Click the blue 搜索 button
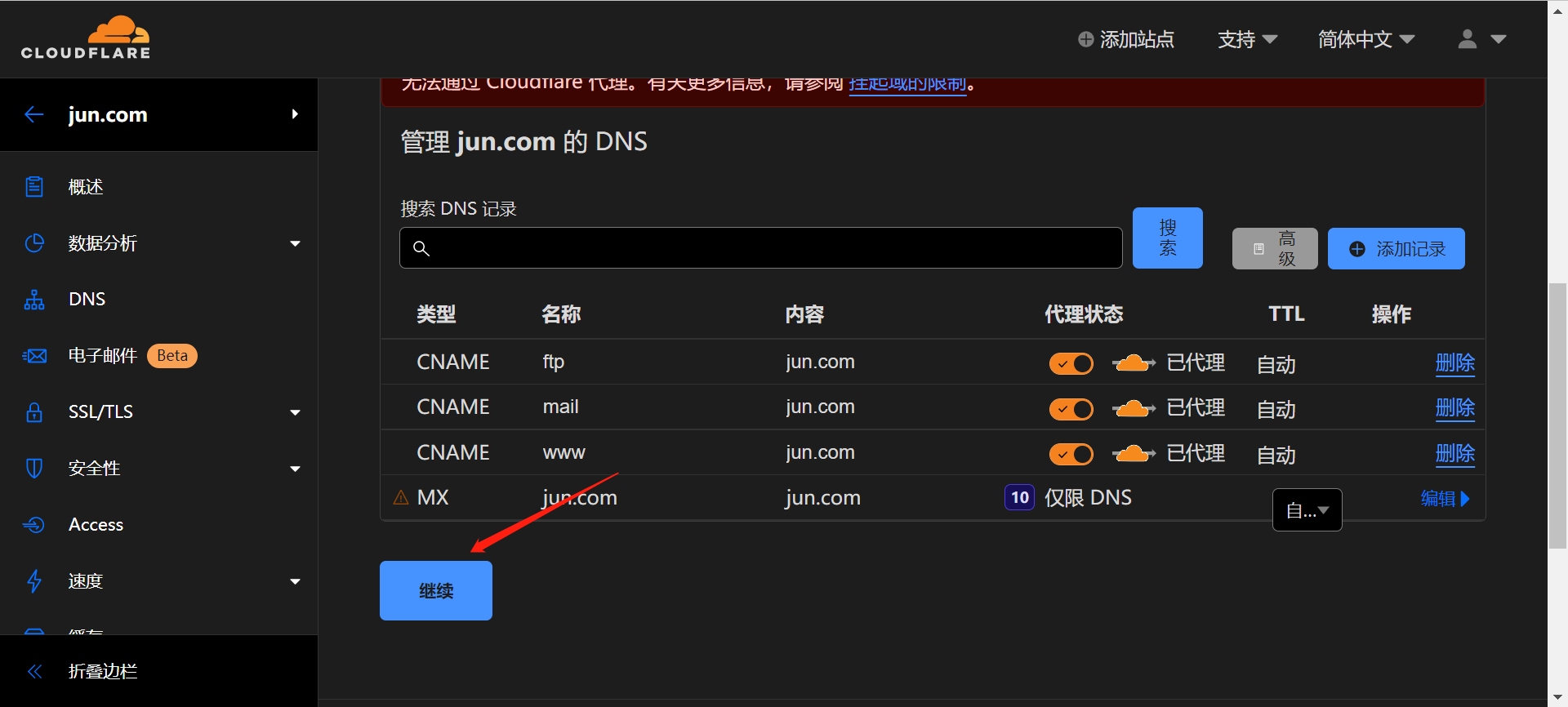1568x707 pixels. click(x=1168, y=238)
